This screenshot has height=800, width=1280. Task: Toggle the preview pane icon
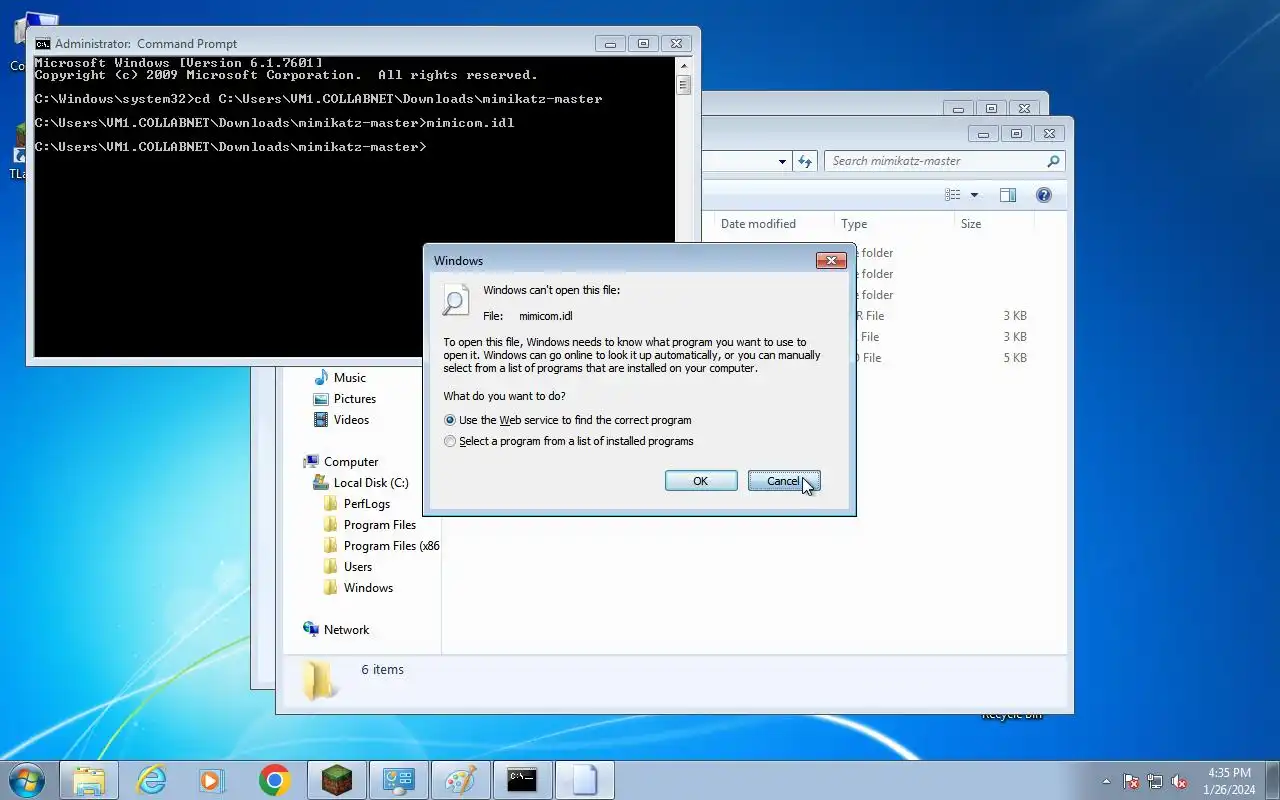click(x=1008, y=195)
